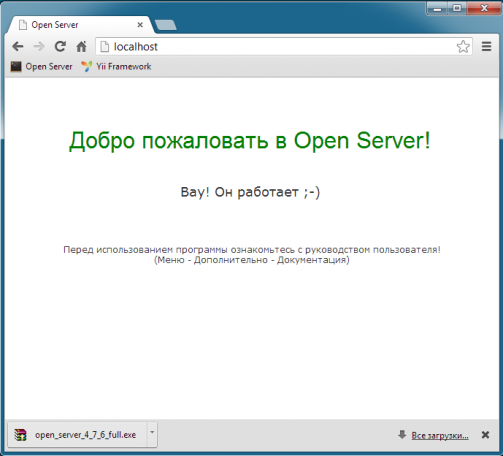The height and width of the screenshot is (456, 503).
Task: Maximize the Chrome window
Action: [x=457, y=8]
